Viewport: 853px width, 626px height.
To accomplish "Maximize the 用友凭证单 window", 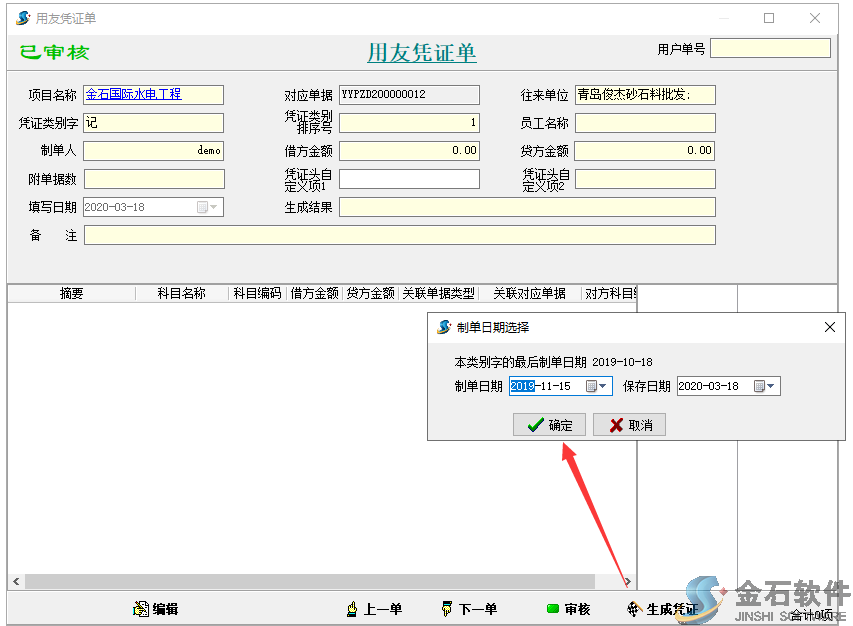I will (x=769, y=18).
